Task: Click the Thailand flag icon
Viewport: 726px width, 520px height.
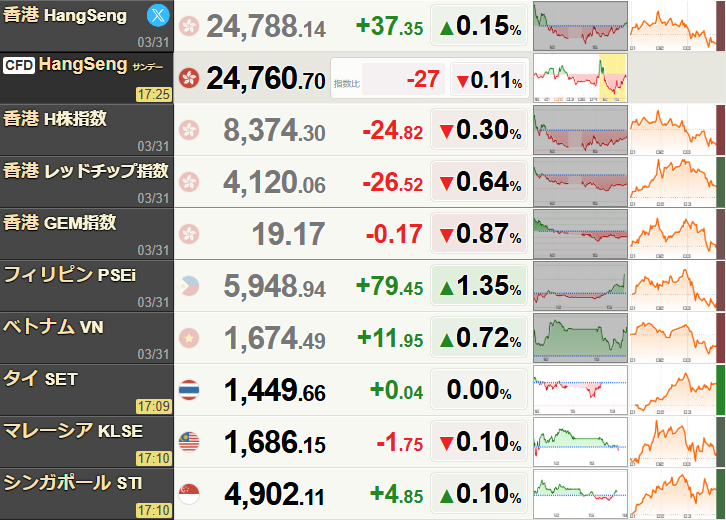Action: click(189, 390)
